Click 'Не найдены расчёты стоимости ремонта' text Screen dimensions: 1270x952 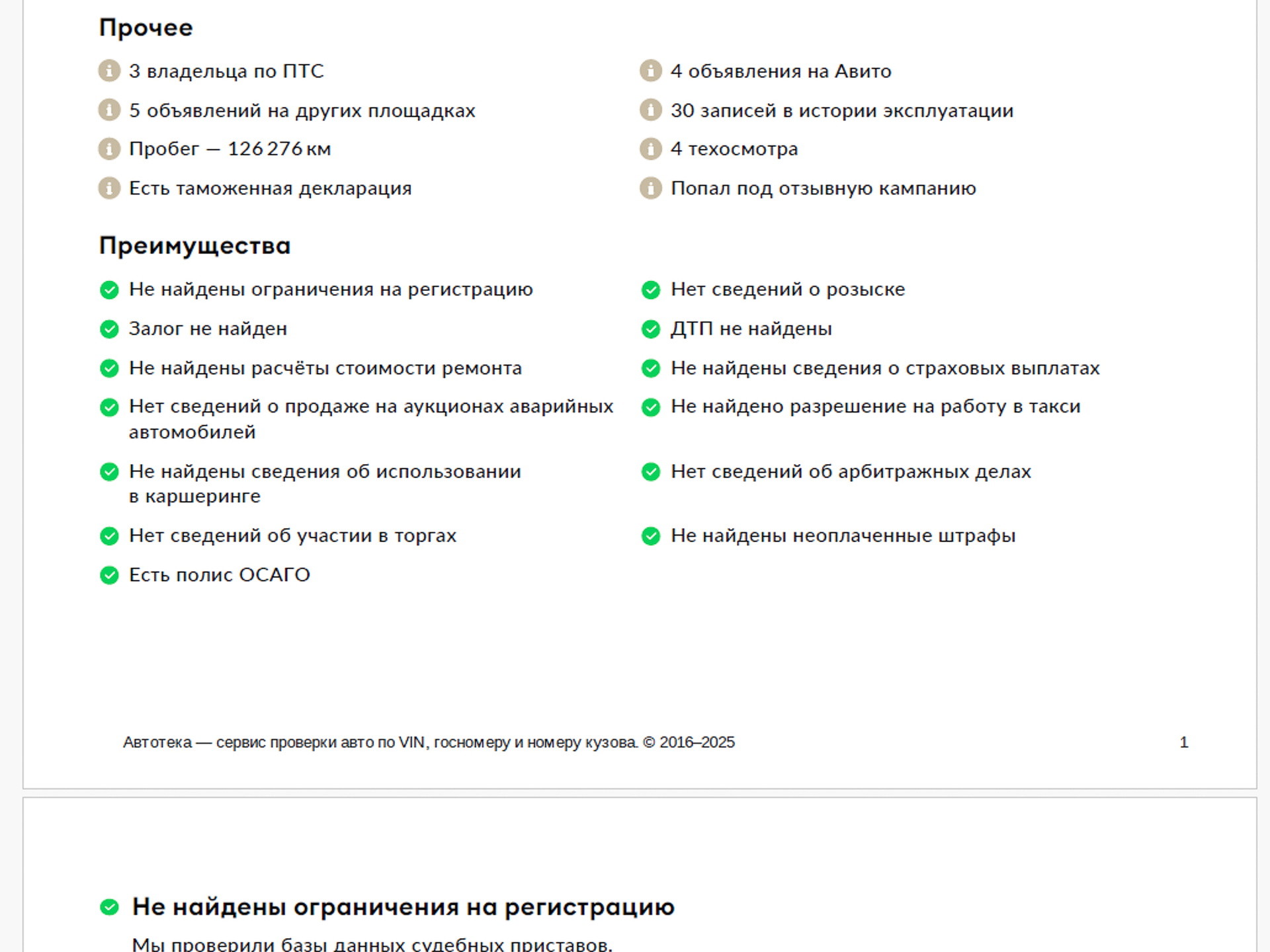pyautogui.click(x=325, y=368)
